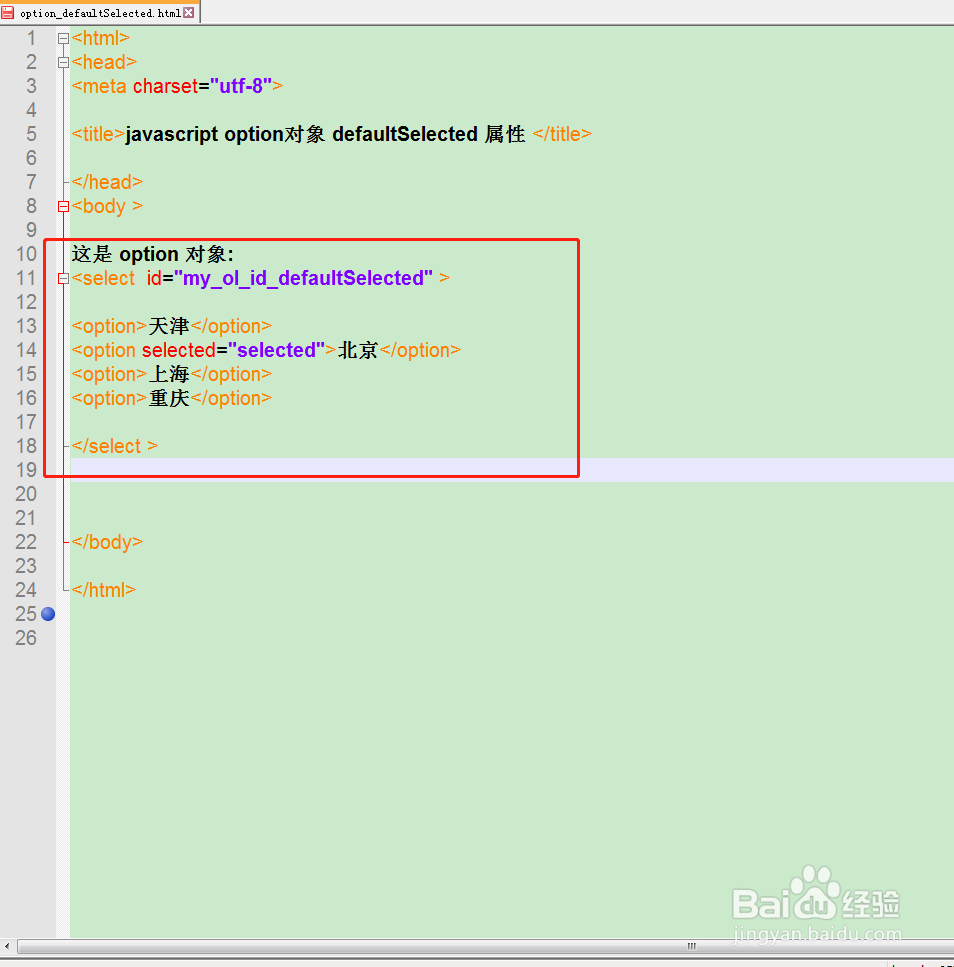
Task: Click the horizontal scrollbar thumb
Action: (486, 946)
